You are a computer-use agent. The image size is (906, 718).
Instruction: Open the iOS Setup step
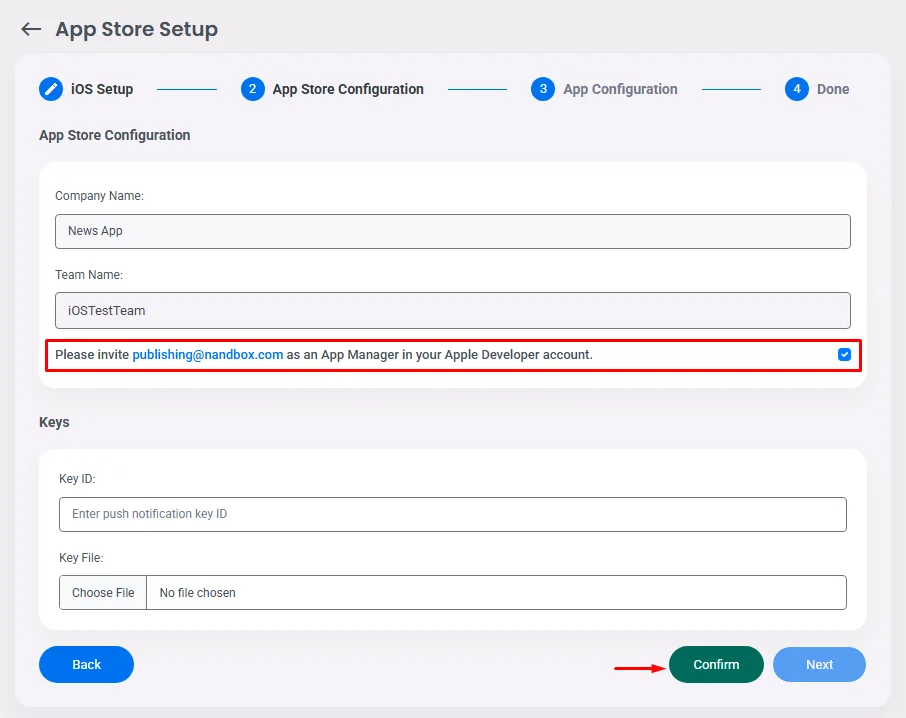coord(101,89)
